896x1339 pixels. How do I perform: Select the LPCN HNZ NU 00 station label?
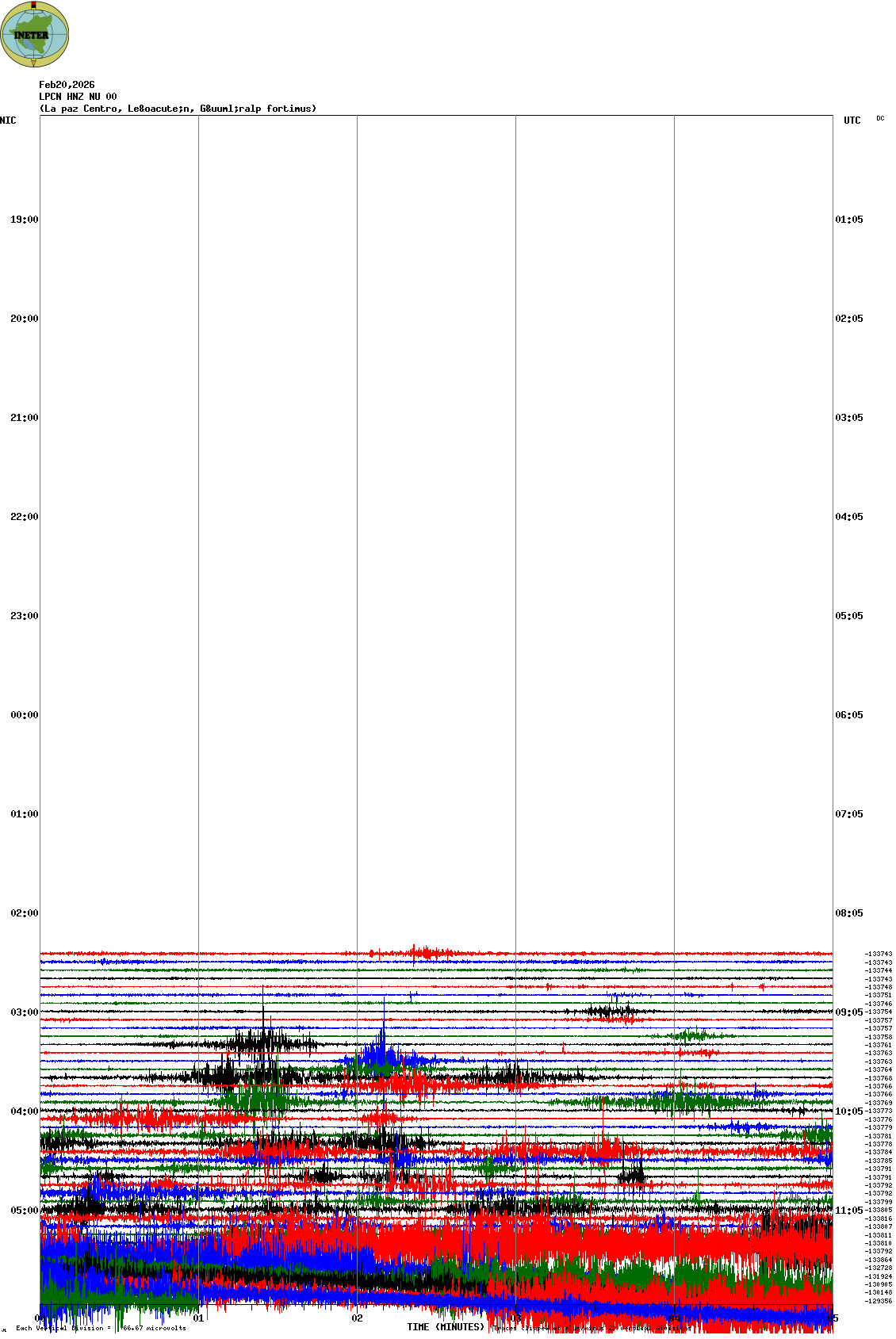coord(78,97)
